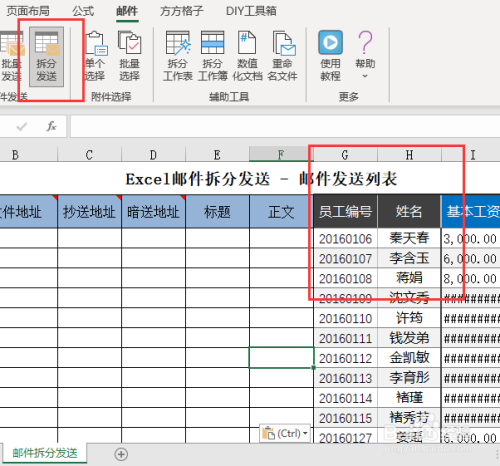Select column F header
Screen dimensions: 500x466
click(x=281, y=155)
